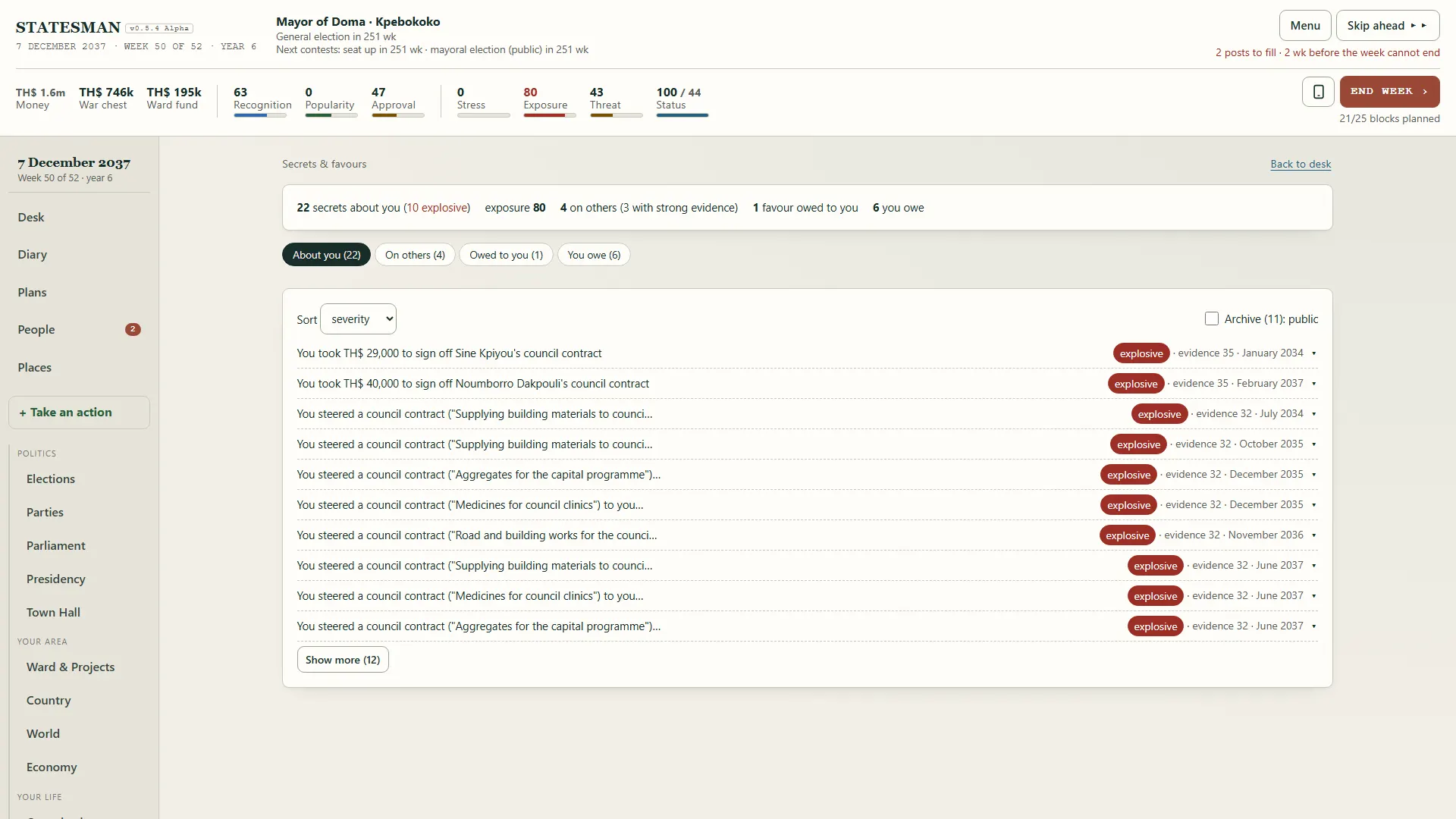The image size is (1456, 819).
Task: Go to Elections under Politics
Action: [51, 479]
